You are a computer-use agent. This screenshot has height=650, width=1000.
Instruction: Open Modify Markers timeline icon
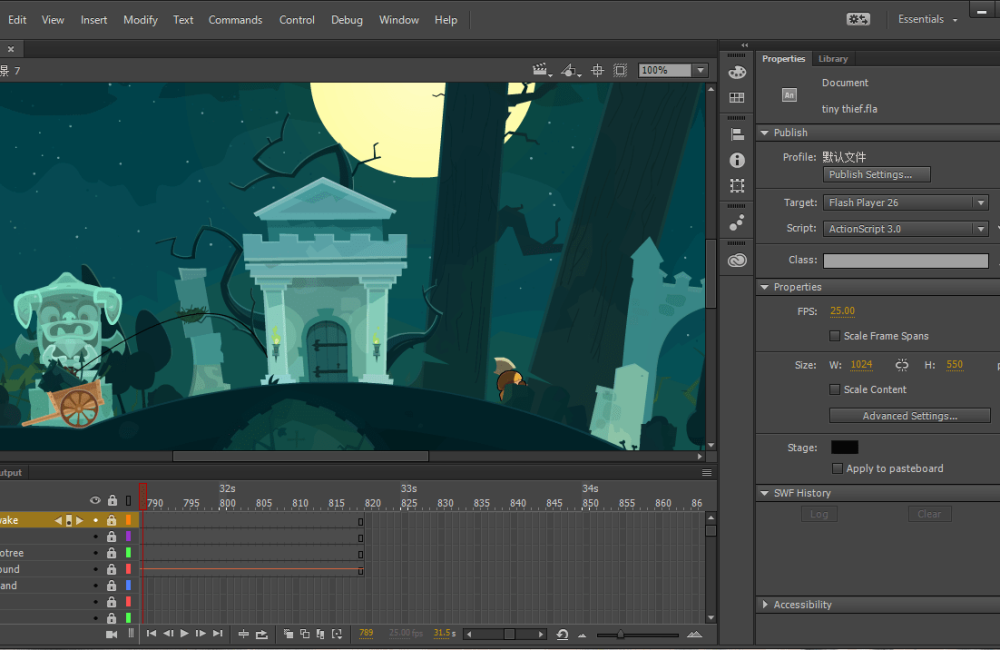point(337,633)
